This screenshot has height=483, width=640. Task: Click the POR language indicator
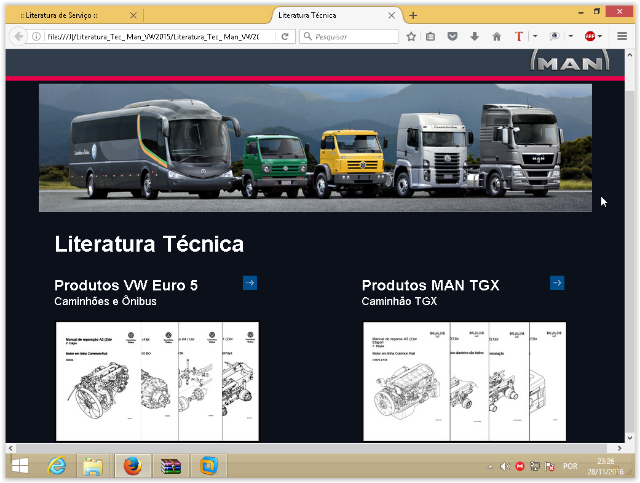click(570, 466)
